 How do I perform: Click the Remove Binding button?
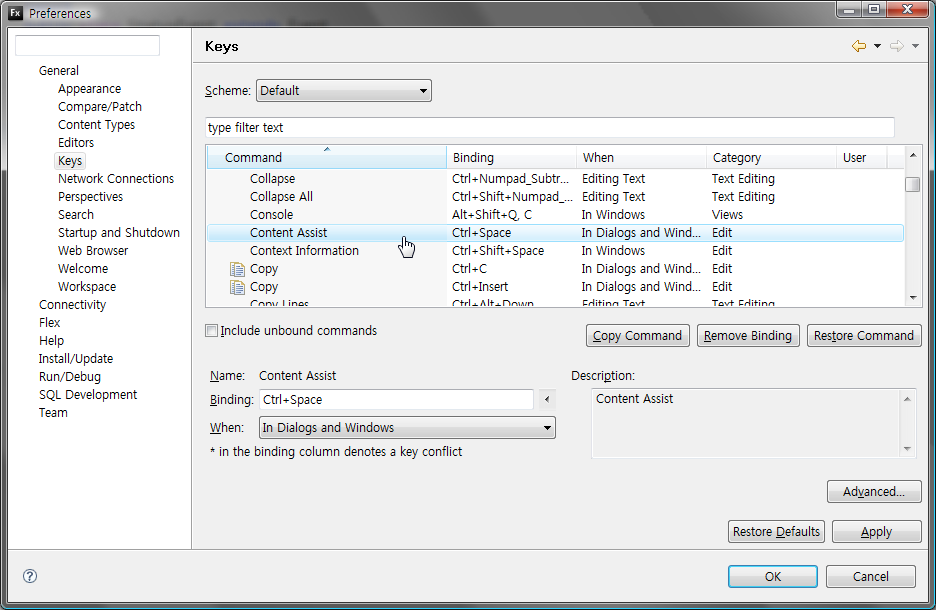[x=748, y=335]
